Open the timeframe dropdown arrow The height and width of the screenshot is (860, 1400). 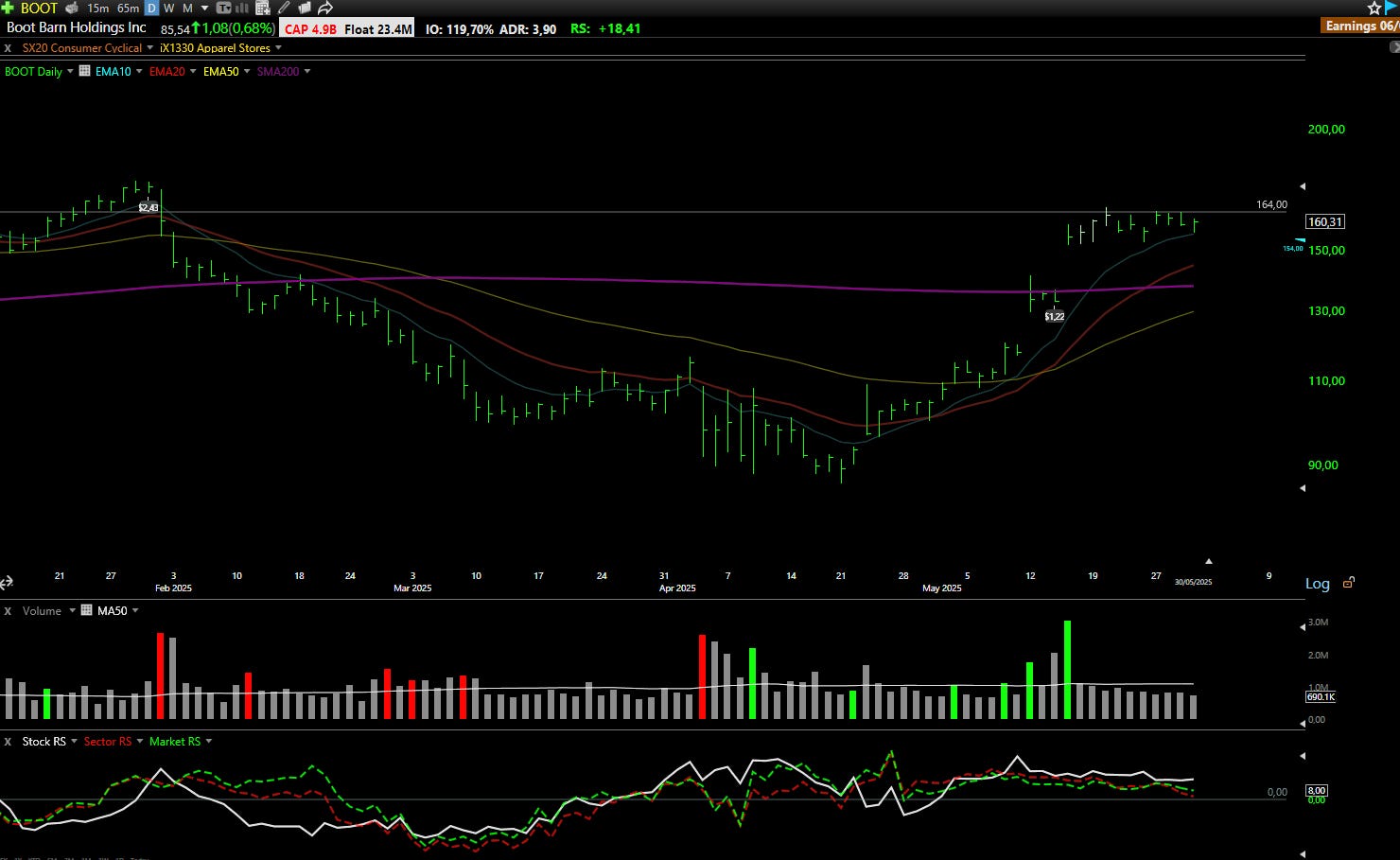pos(204,9)
